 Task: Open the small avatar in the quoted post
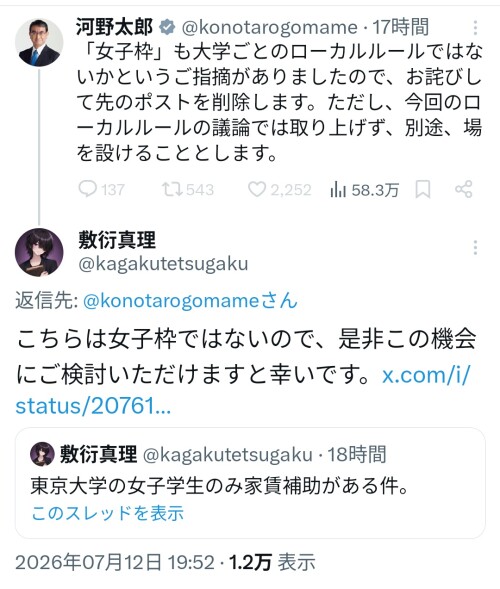(42, 454)
